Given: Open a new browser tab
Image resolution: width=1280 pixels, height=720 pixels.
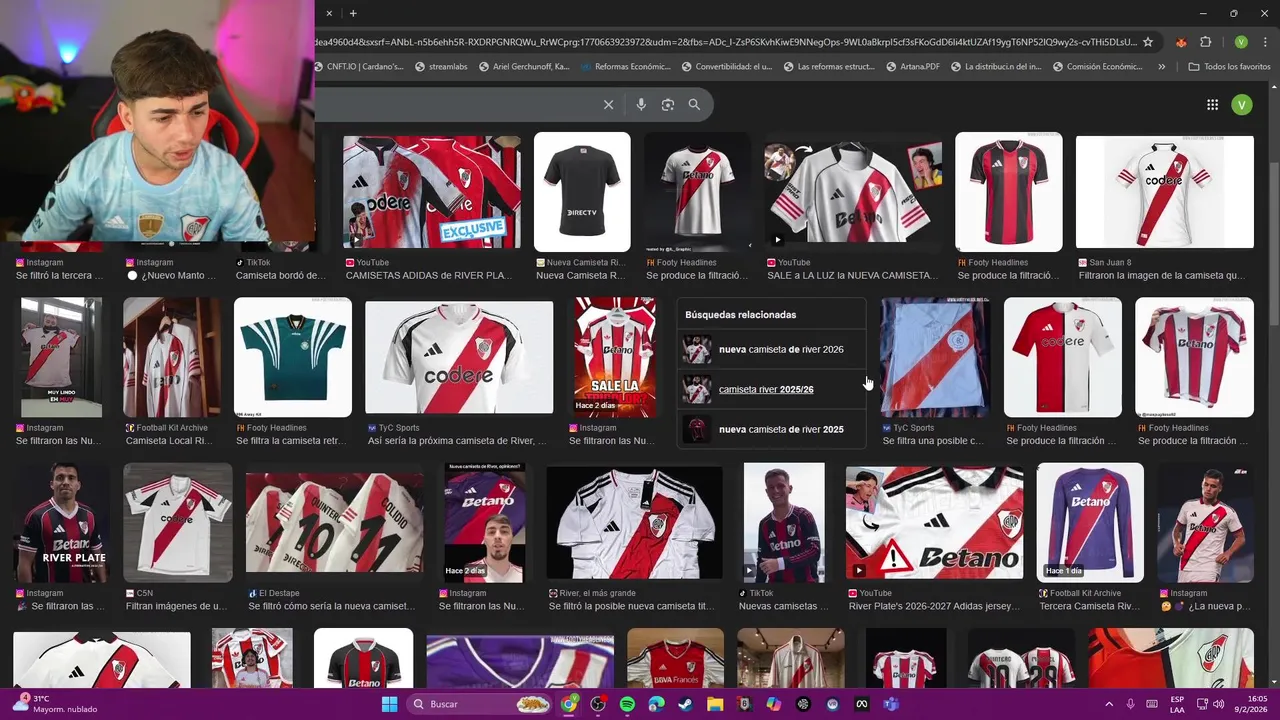Looking at the screenshot, I should tap(353, 13).
